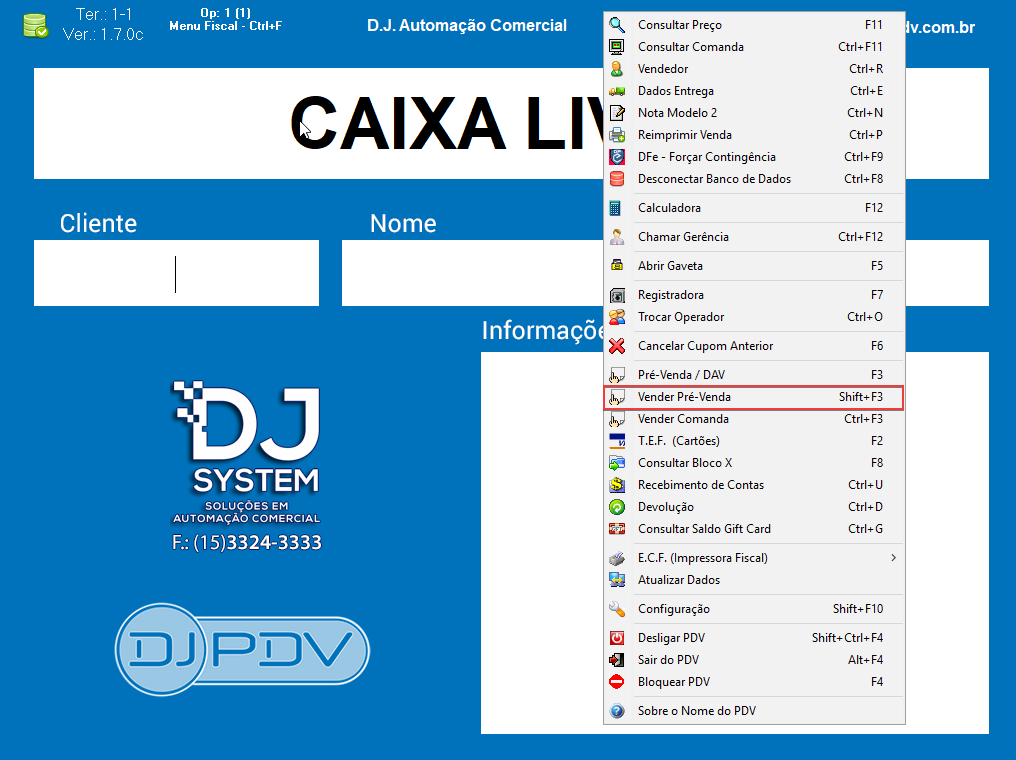Click the magnifier icon for Consultar Preço
Screen dimensions: 1016x760
click(617, 25)
